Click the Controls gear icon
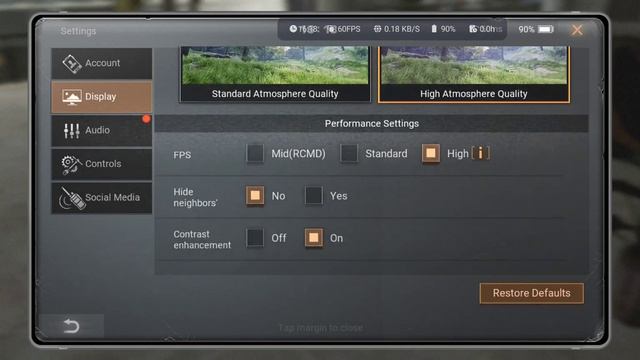The height and width of the screenshot is (360, 640). (71, 165)
